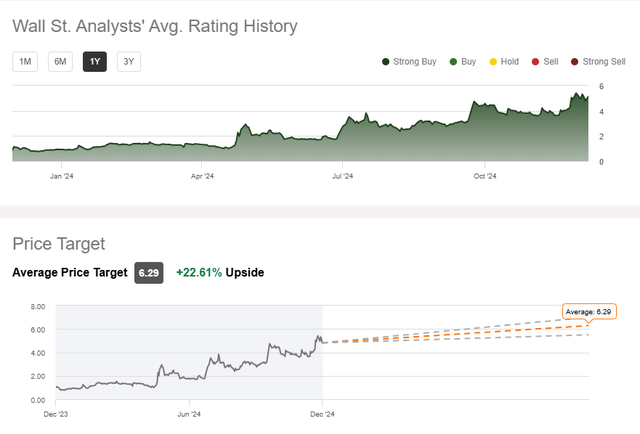Click the +22.61% Upside text
The height and width of the screenshot is (434, 640).
[220, 272]
